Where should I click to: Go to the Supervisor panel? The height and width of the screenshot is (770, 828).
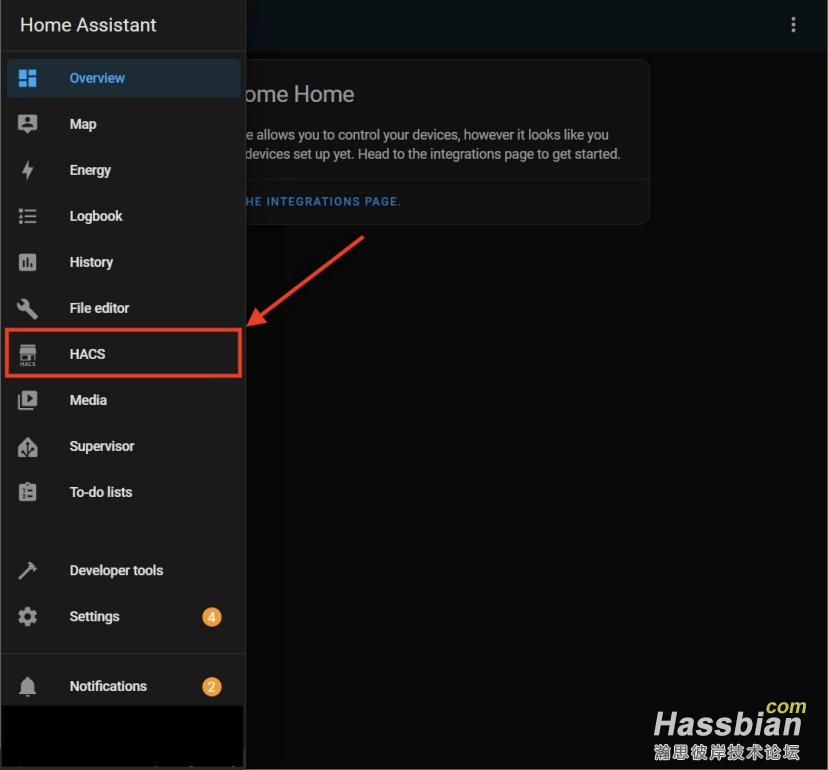coord(124,446)
